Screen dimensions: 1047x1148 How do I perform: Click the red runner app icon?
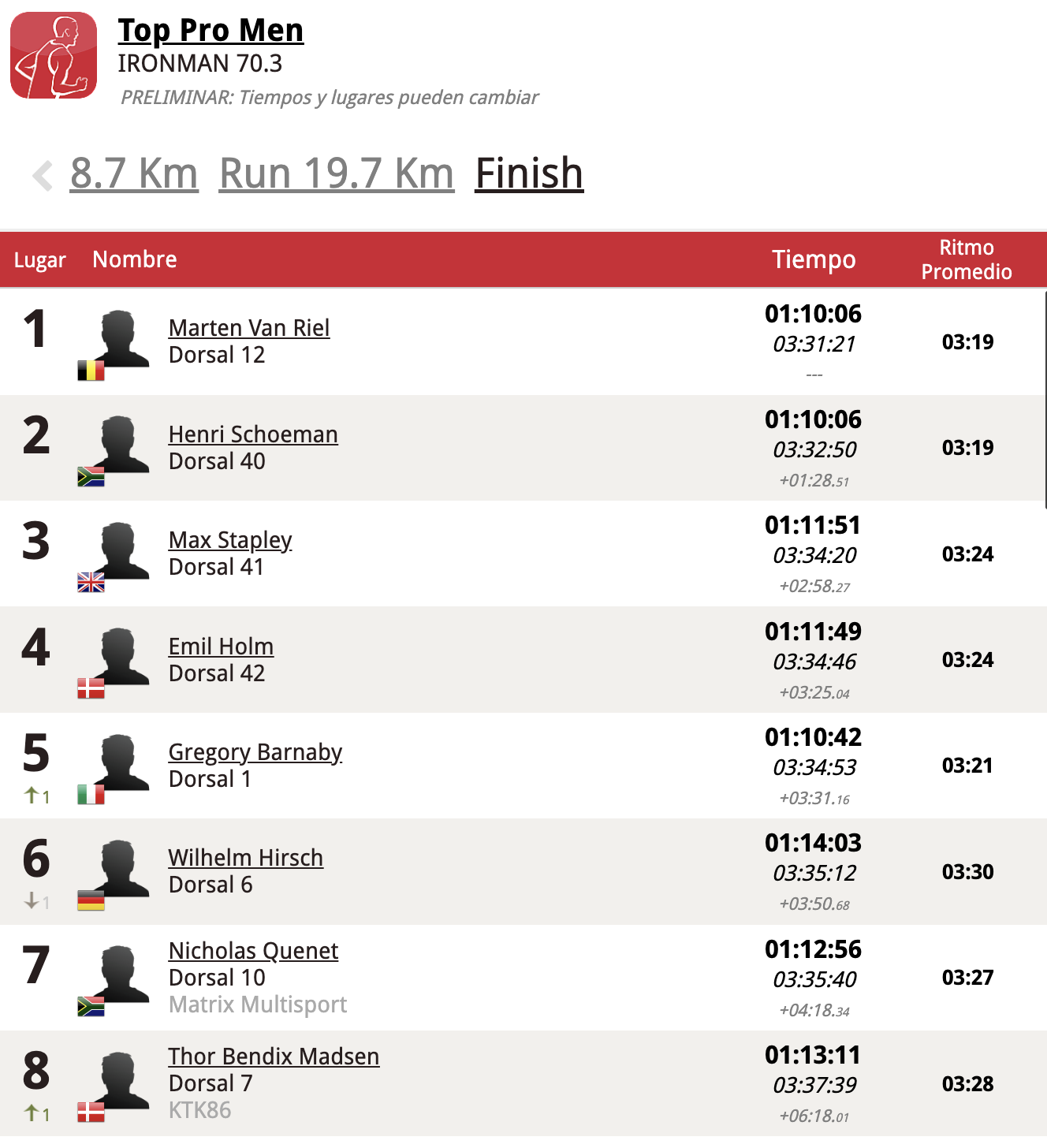pyautogui.click(x=54, y=55)
